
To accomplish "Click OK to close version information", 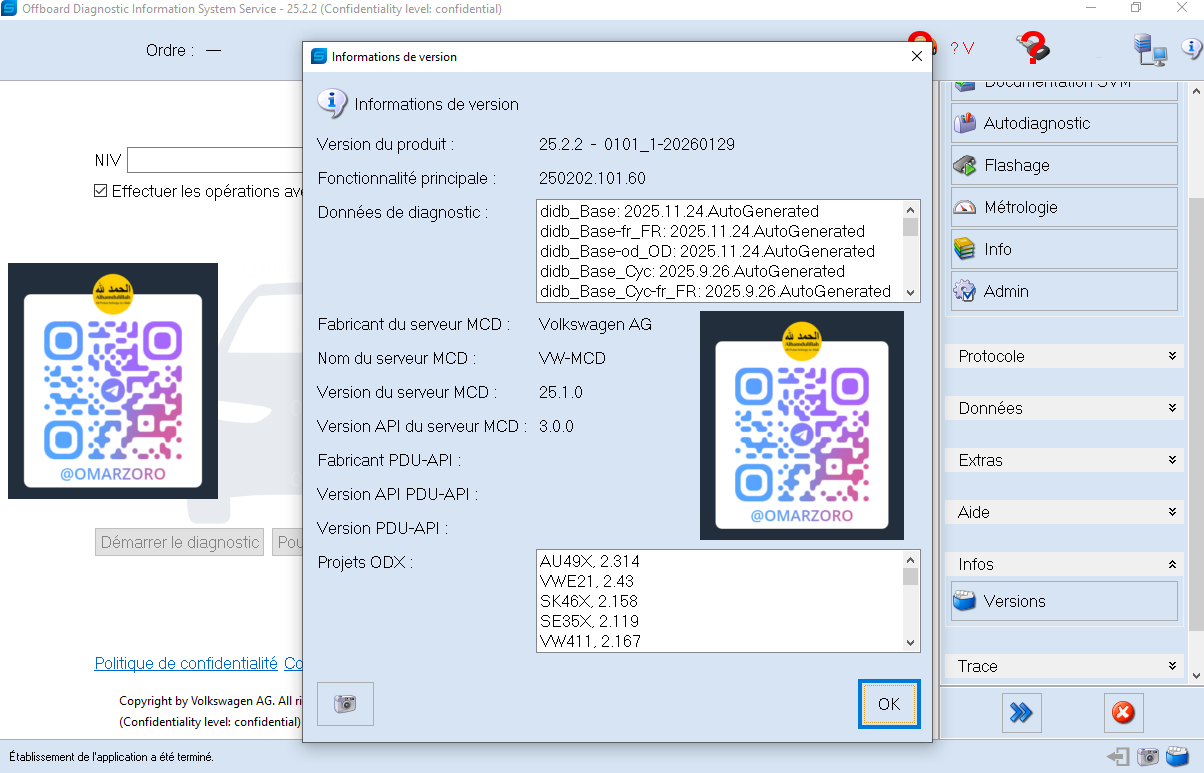I will [x=889, y=704].
